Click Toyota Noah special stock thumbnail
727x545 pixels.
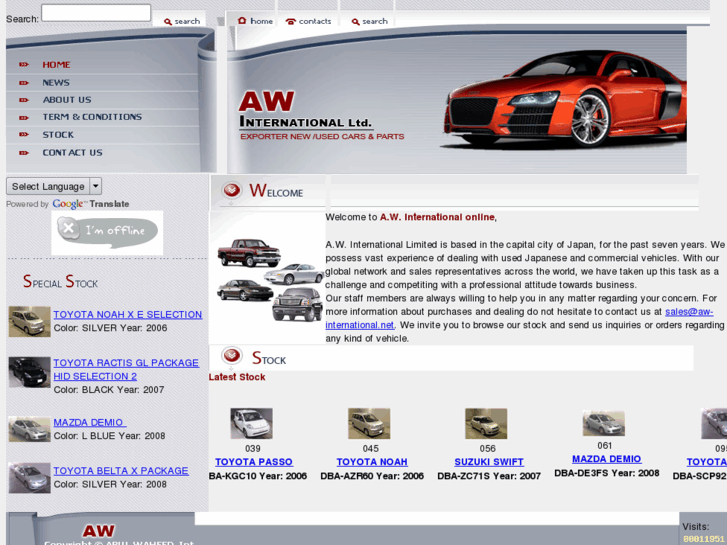click(30, 321)
